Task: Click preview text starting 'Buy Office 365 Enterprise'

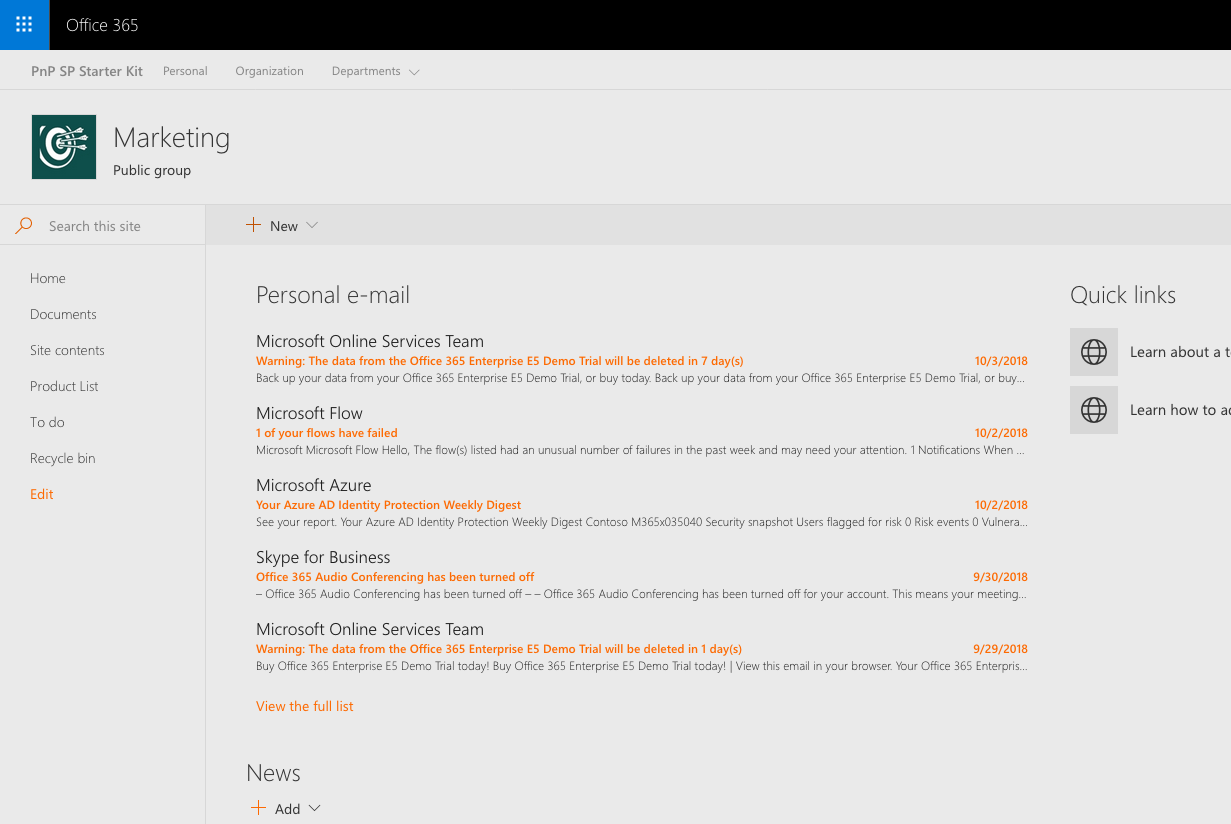Action: [641, 666]
